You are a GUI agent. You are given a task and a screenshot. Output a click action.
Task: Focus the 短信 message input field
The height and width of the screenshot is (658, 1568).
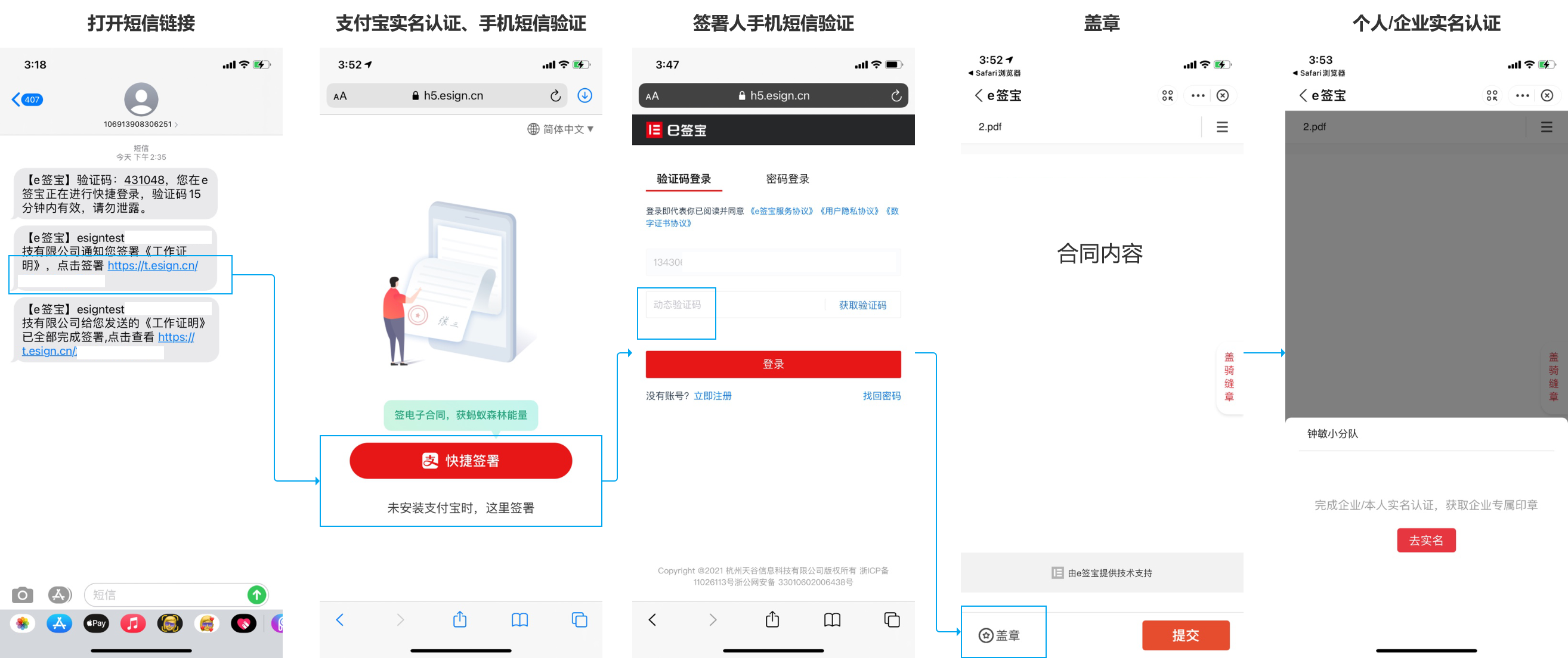coord(177,594)
